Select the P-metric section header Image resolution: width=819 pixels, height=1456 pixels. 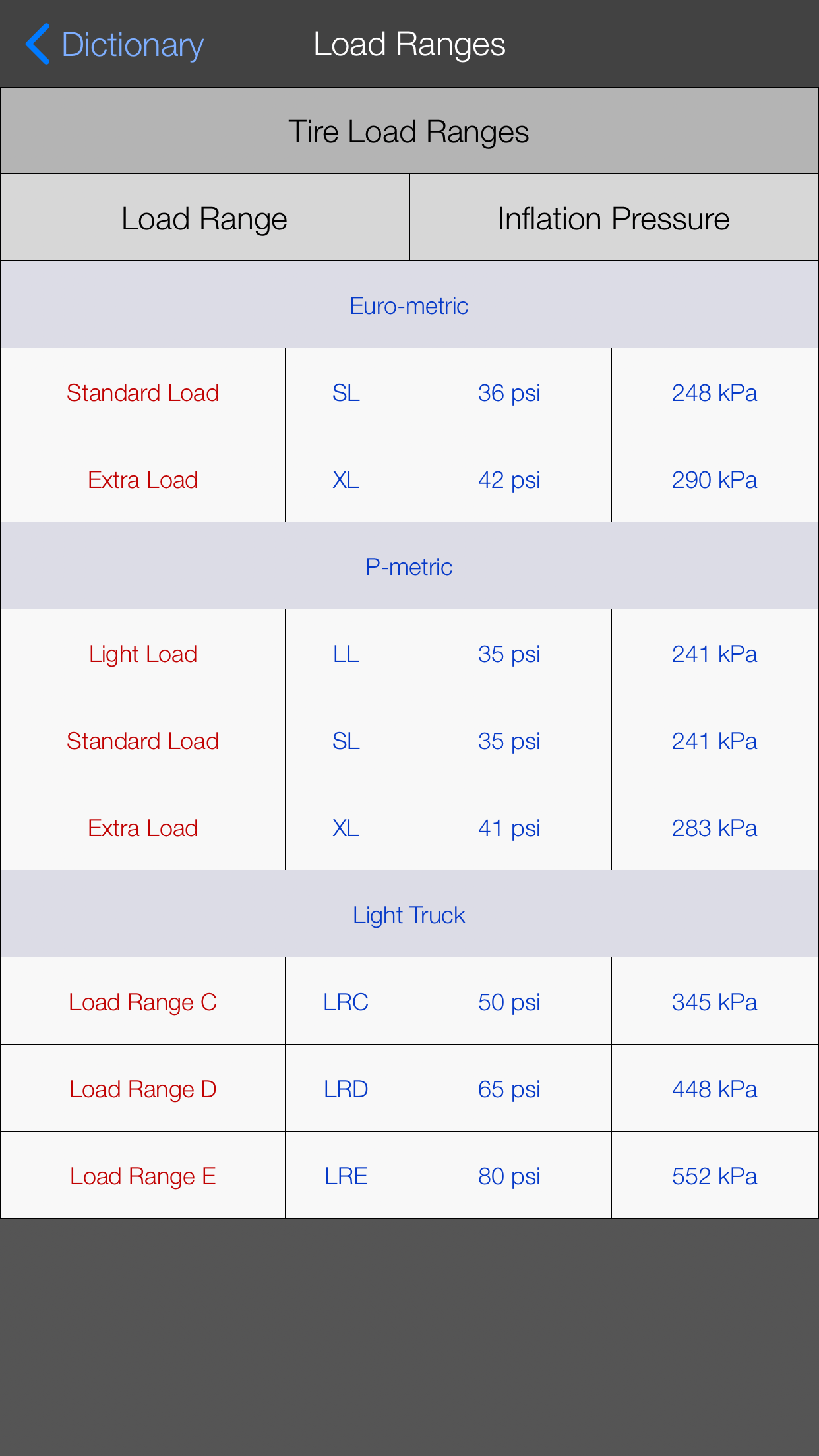[x=409, y=566]
